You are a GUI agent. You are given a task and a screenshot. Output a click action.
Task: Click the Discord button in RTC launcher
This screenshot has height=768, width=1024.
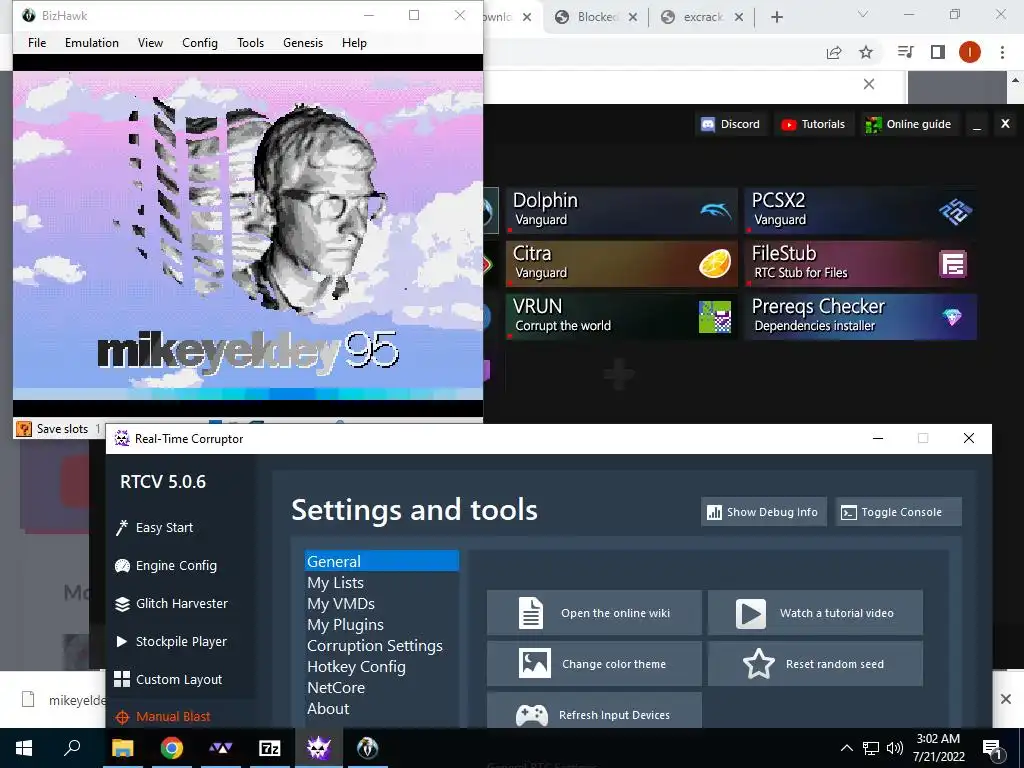(730, 124)
